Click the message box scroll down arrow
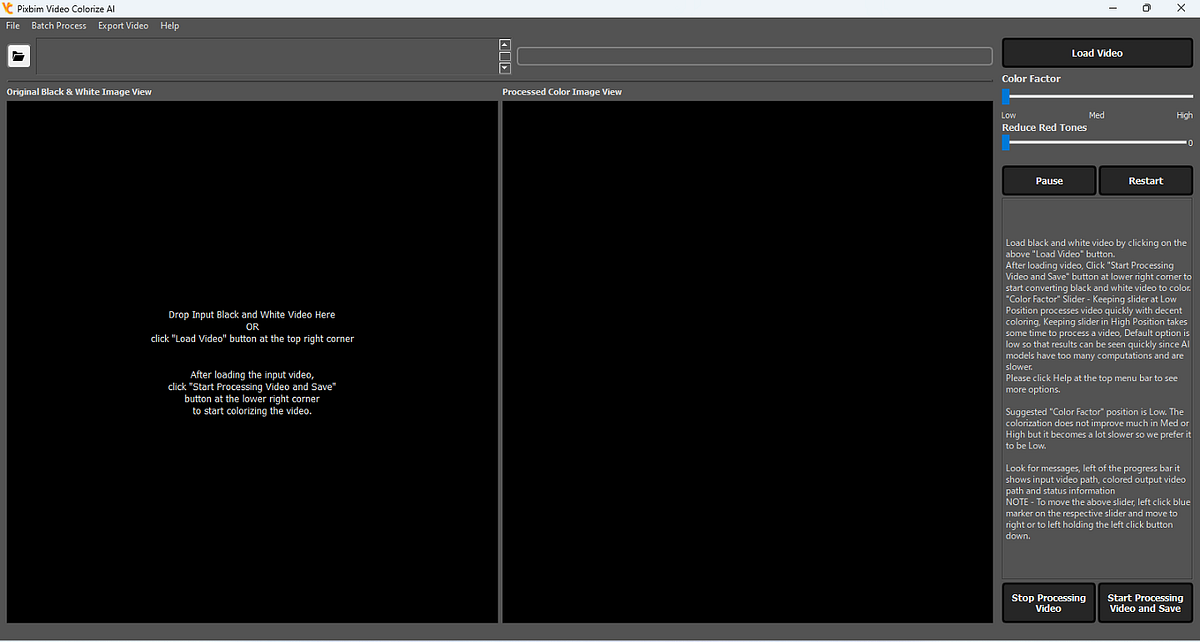 pyautogui.click(x=505, y=68)
